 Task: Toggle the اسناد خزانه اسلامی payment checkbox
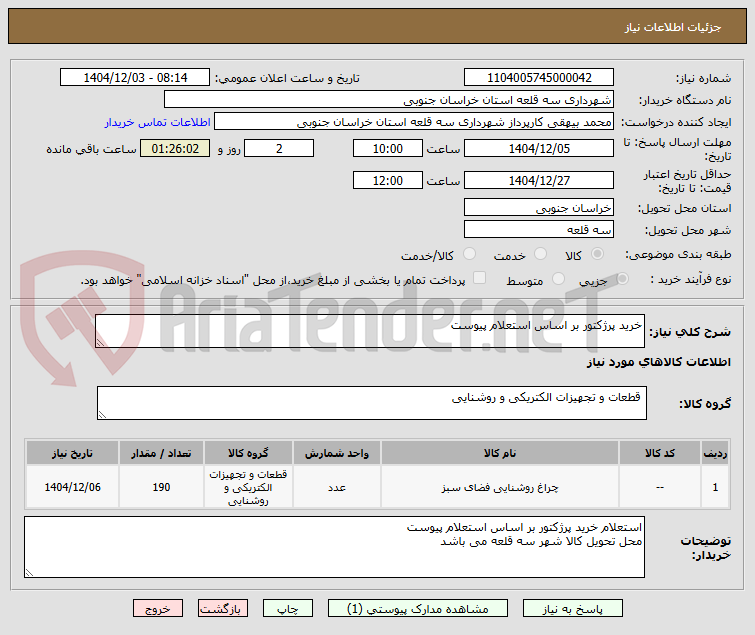click(x=480, y=278)
